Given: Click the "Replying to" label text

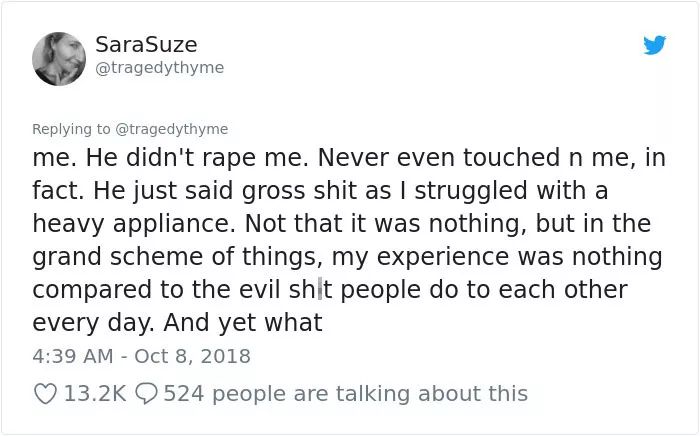Looking at the screenshot, I should (71, 129).
